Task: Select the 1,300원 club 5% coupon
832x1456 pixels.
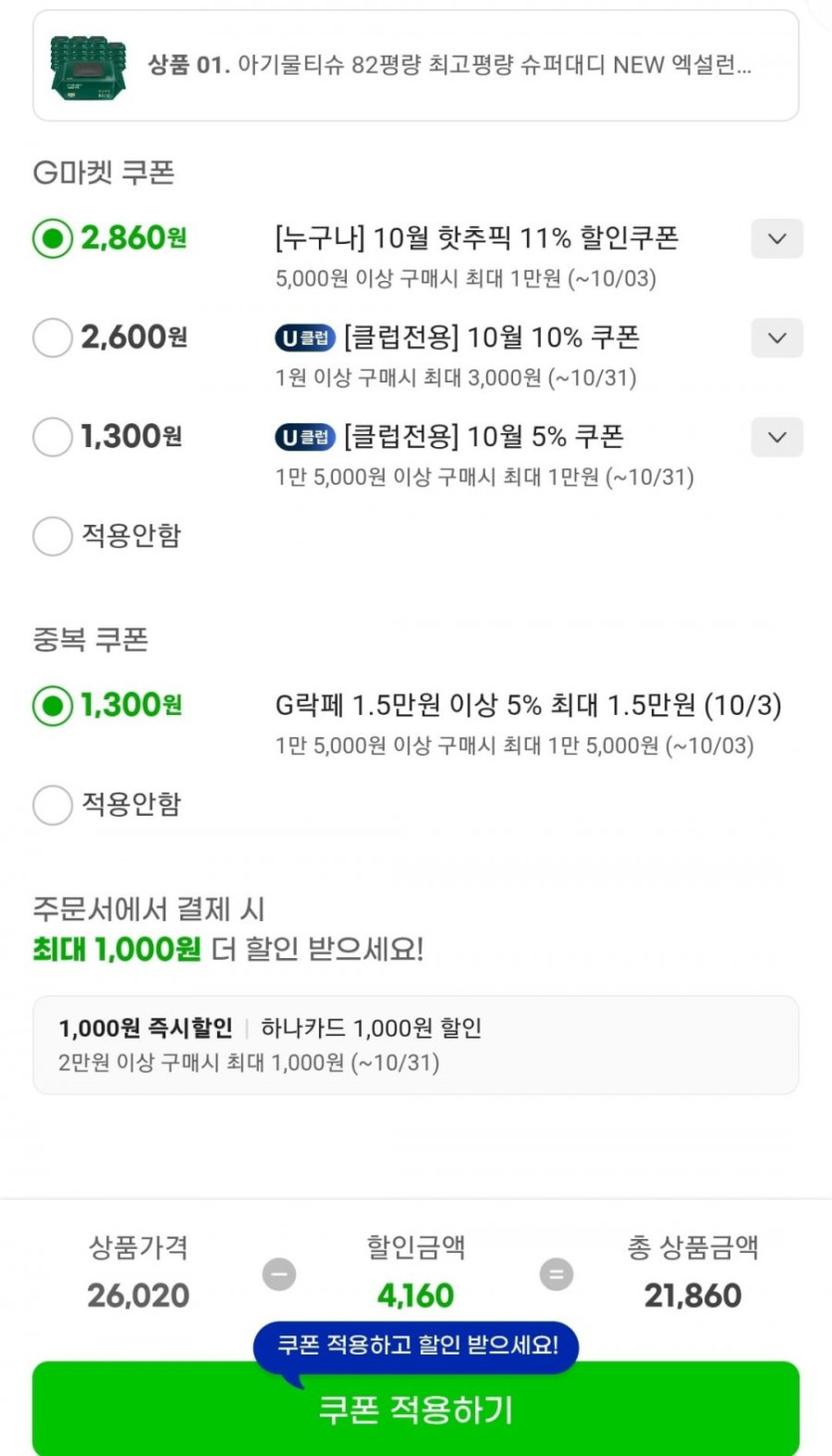Action: pos(53,437)
